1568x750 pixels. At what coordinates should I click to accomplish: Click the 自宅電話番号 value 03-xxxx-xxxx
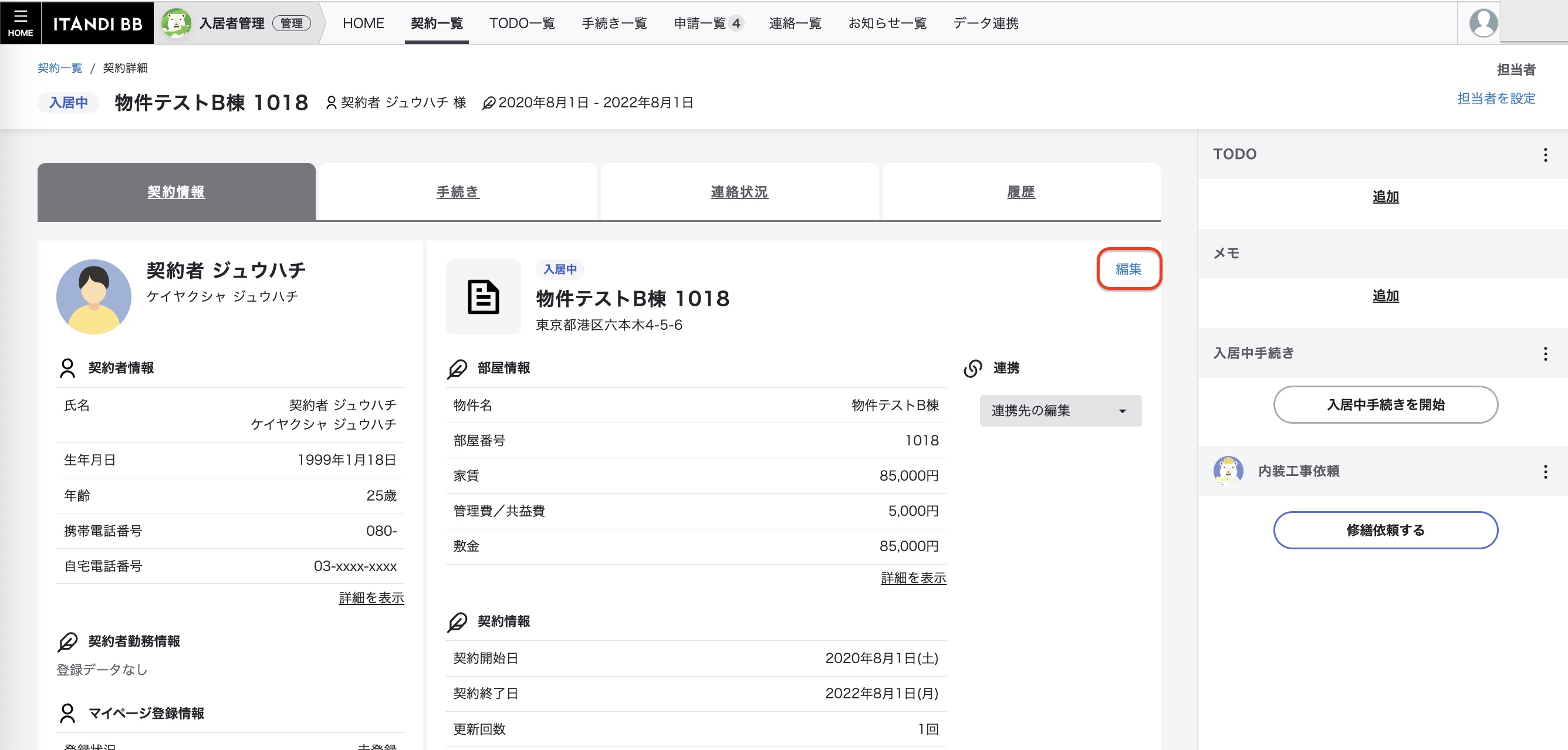(x=355, y=566)
